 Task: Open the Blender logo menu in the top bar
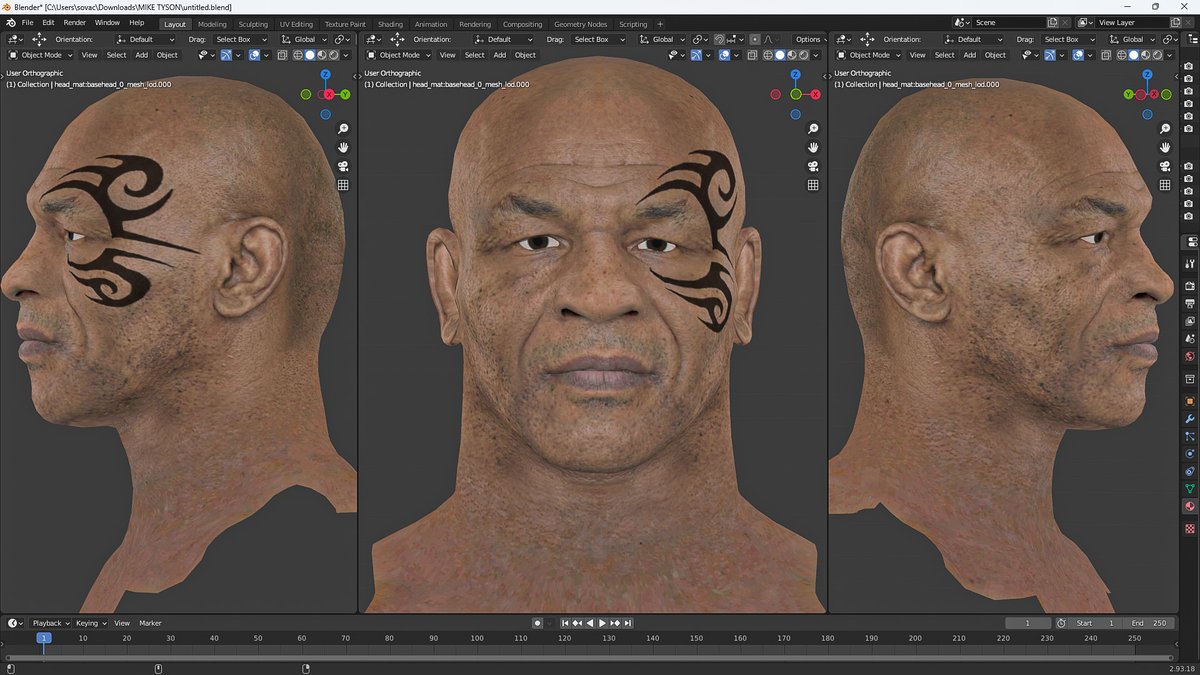[11, 22]
